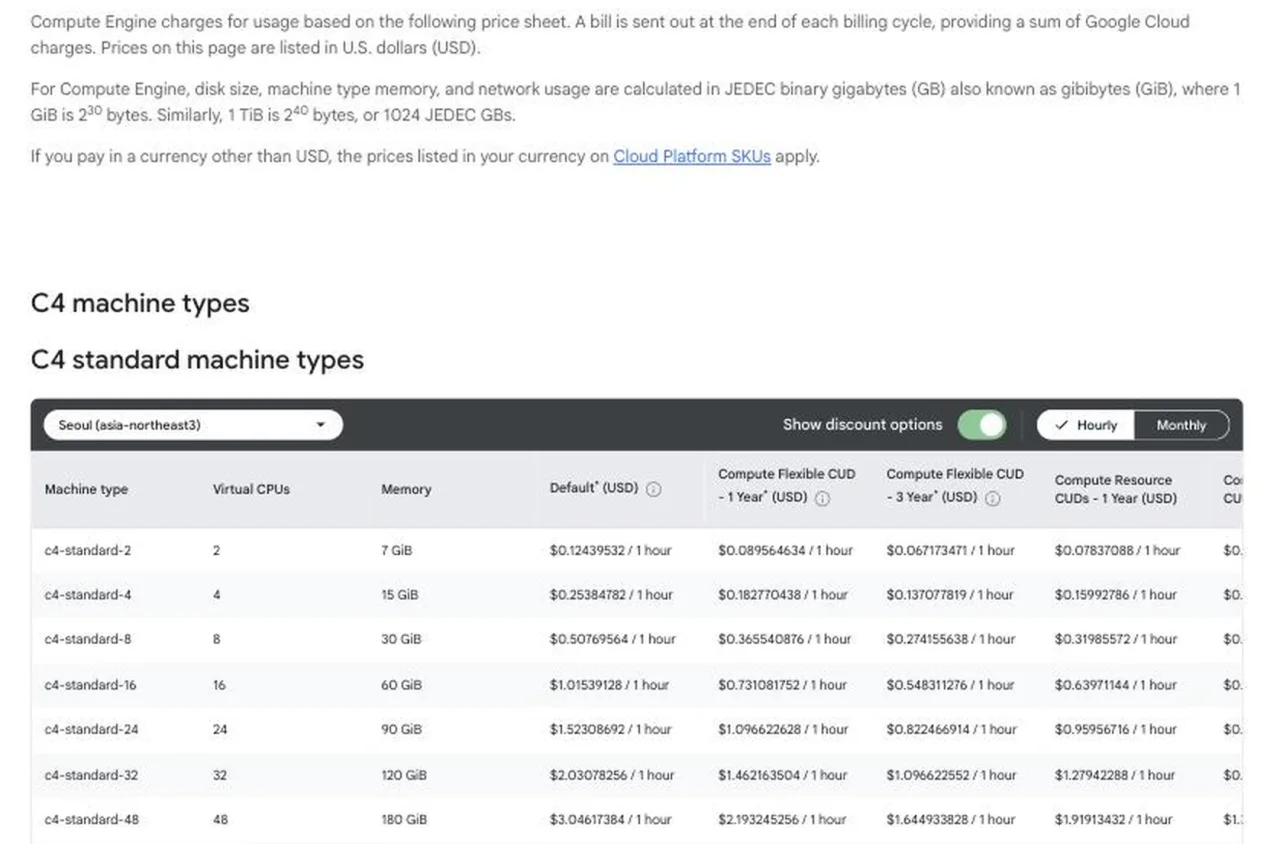Click the $3.04617384 default price for c4-standard-48

pyautogui.click(x=610, y=819)
